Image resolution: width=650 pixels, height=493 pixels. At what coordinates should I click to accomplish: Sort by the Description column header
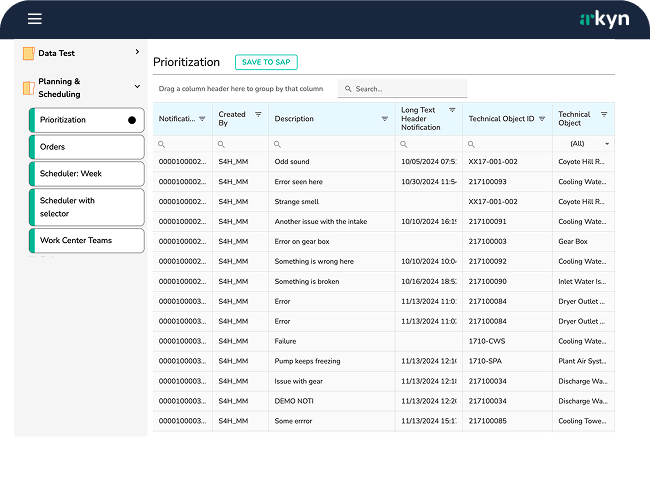[294, 119]
